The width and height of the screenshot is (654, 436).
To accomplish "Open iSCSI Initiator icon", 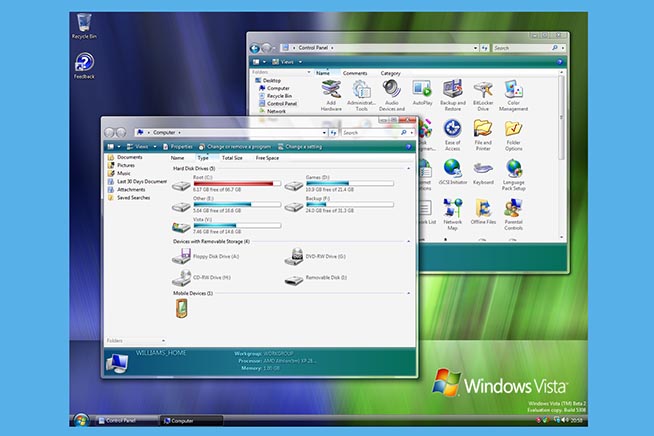I will pyautogui.click(x=453, y=171).
